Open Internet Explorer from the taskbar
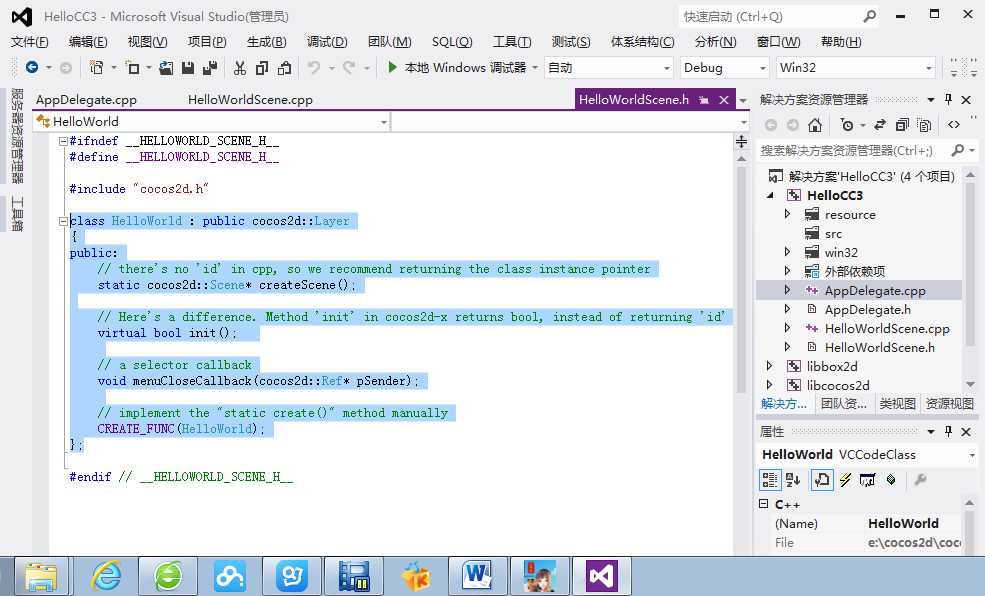 pyautogui.click(x=106, y=575)
